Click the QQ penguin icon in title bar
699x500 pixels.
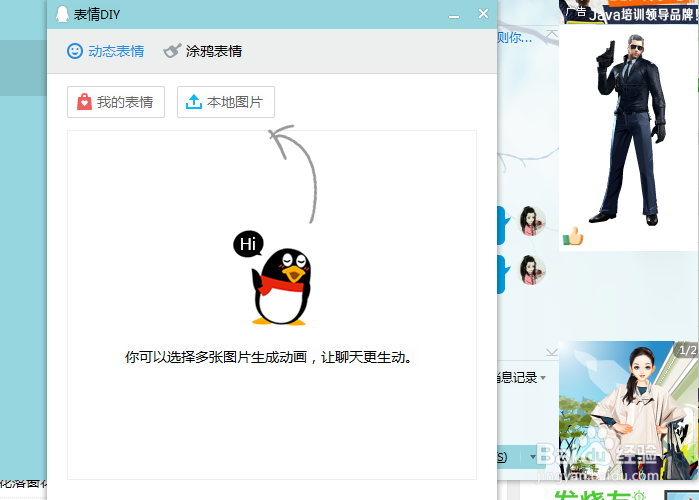(62, 14)
